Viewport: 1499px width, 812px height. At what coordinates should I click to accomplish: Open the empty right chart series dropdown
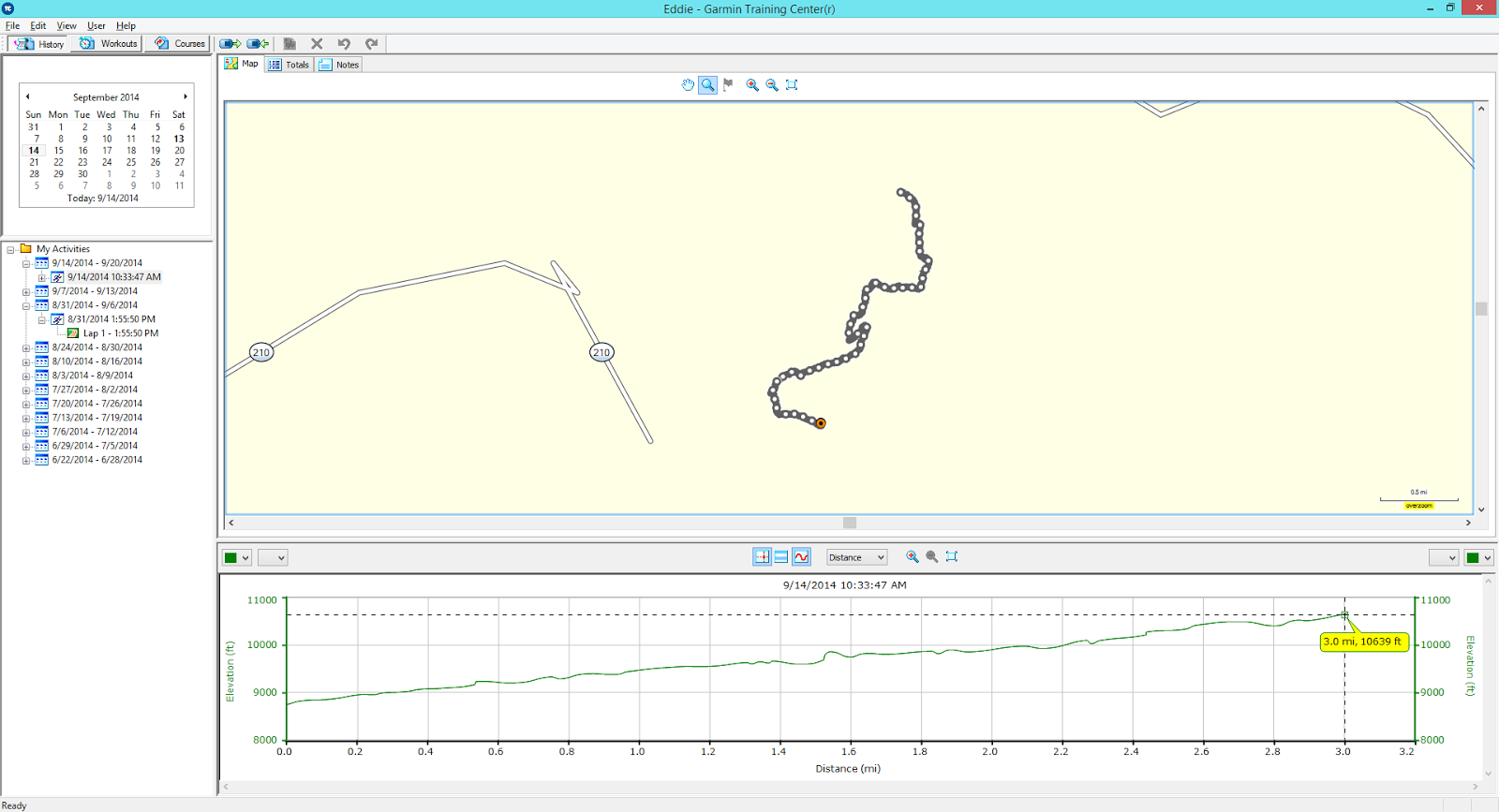tap(1444, 557)
